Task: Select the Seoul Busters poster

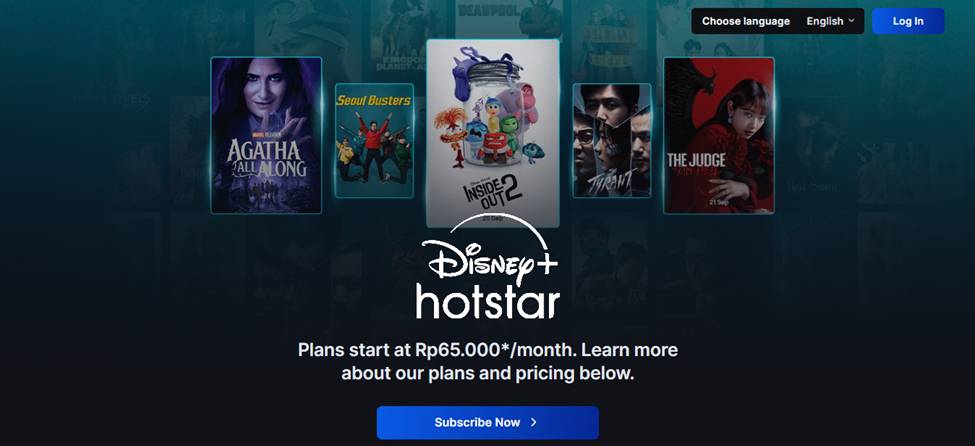Action: (x=374, y=141)
